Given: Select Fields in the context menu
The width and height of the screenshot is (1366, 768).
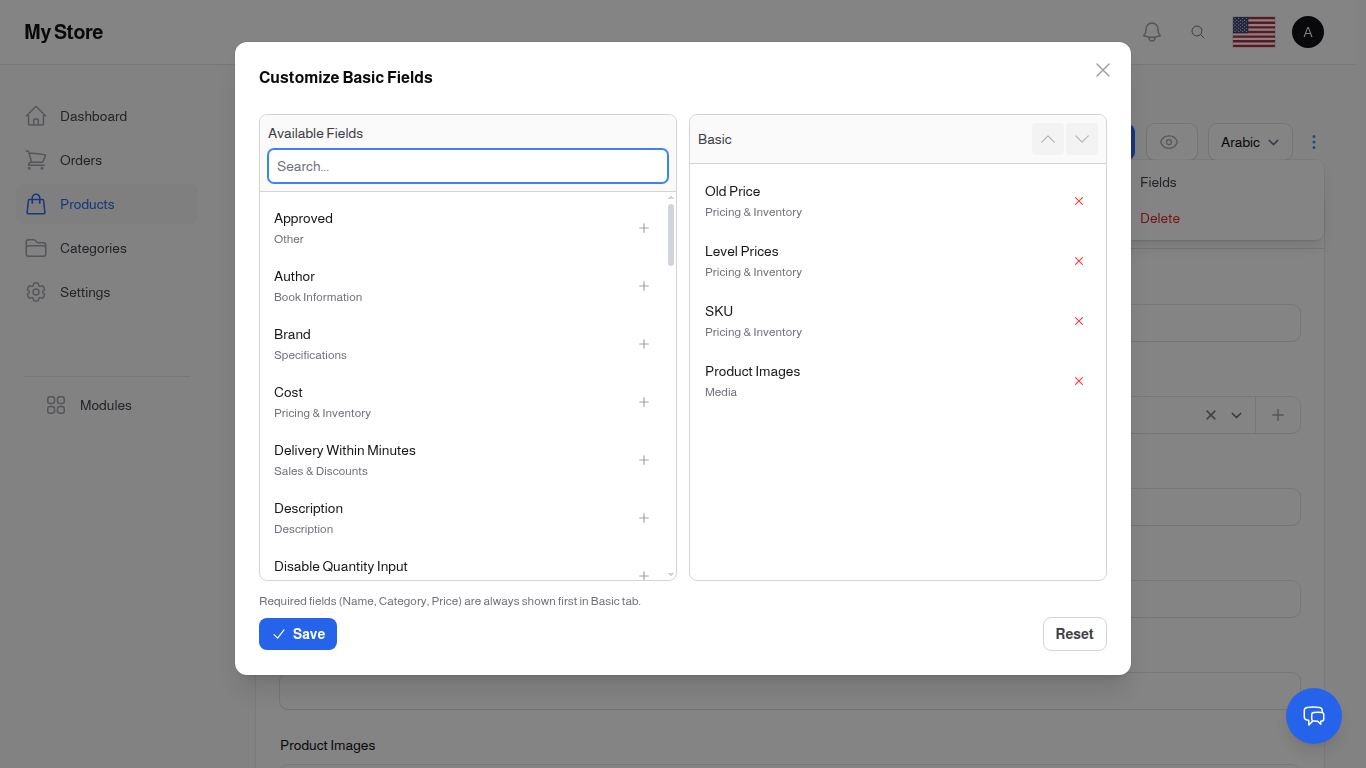Looking at the screenshot, I should click(x=1157, y=182).
